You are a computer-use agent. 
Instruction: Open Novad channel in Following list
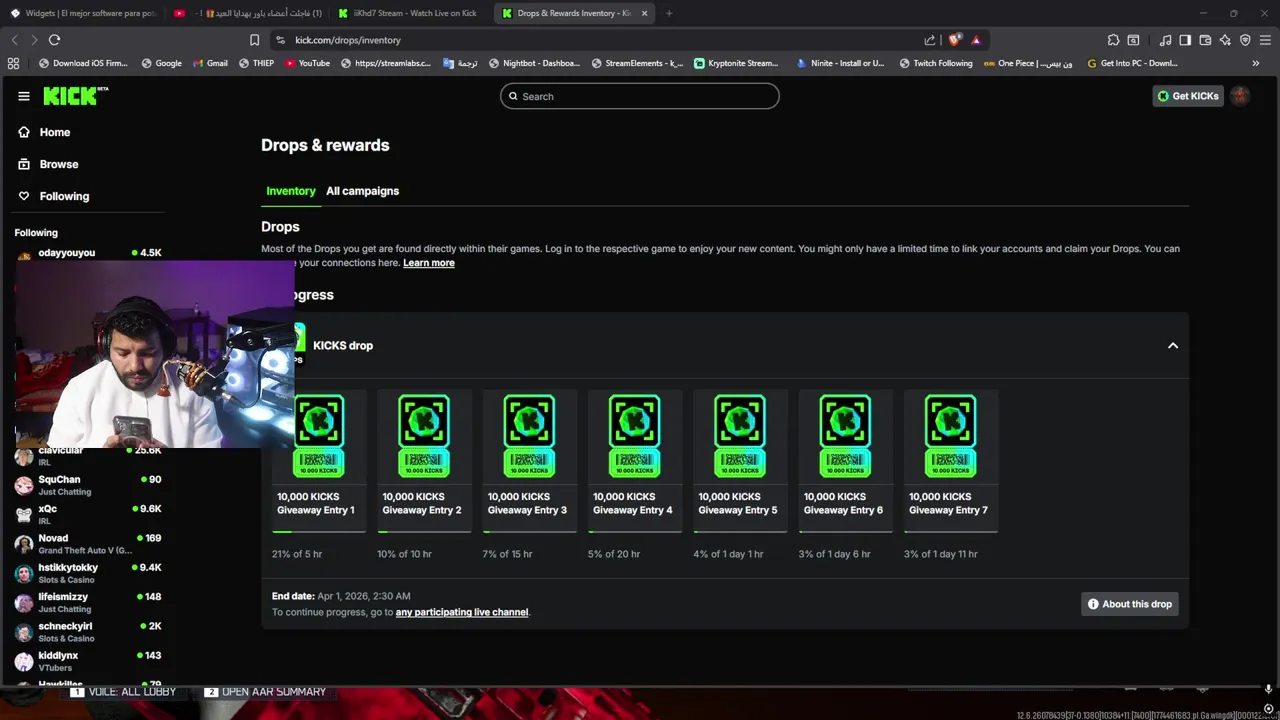coord(88,544)
